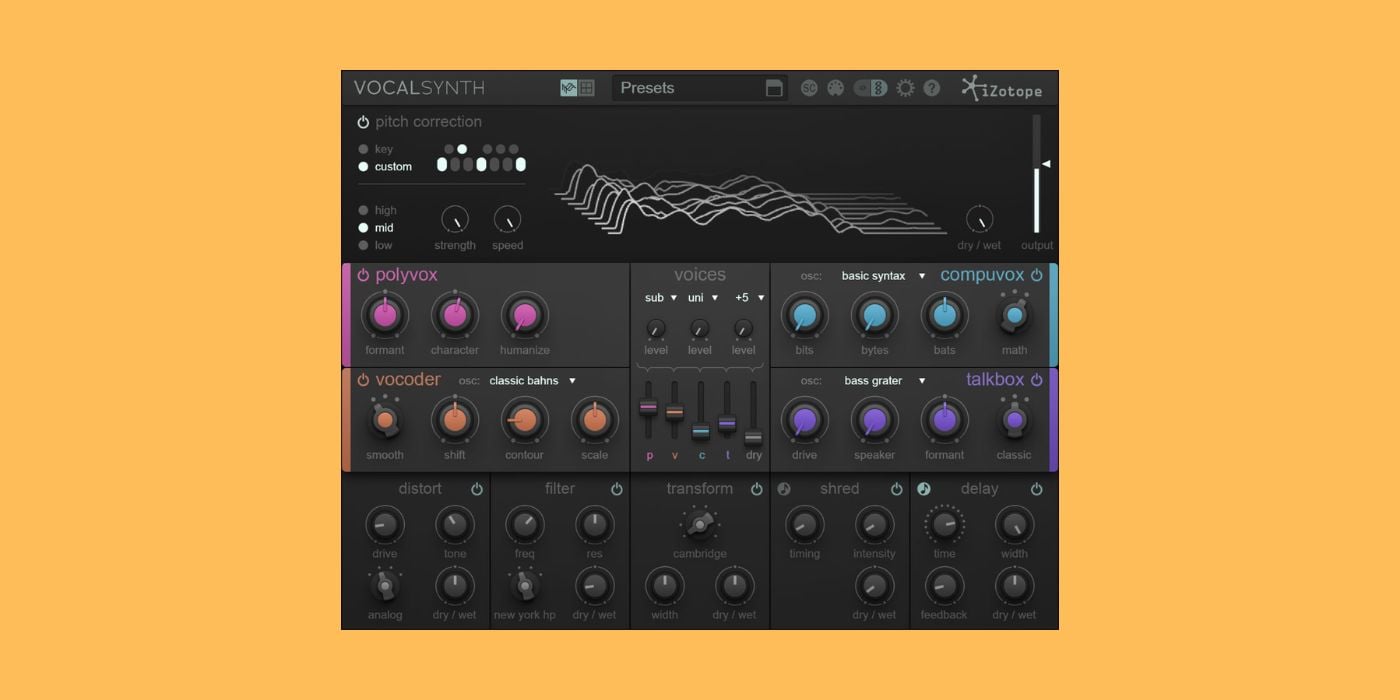1400x700 pixels.
Task: Toggle the pitch correction power button
Action: (363, 122)
